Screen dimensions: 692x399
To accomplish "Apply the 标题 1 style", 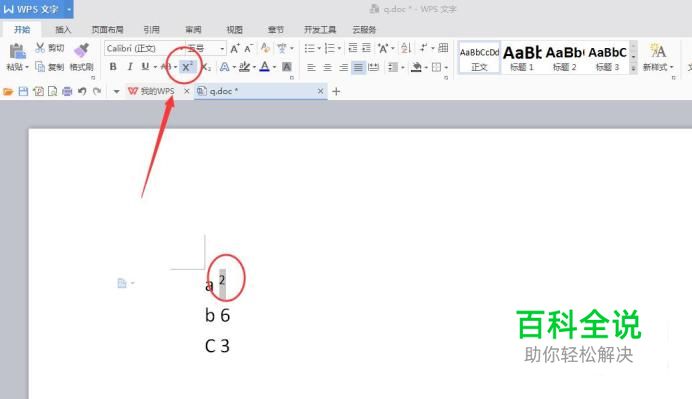I will (x=522, y=57).
